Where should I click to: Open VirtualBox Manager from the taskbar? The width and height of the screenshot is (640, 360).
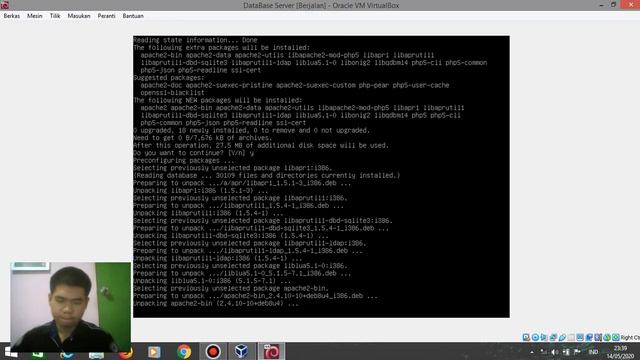point(241,351)
